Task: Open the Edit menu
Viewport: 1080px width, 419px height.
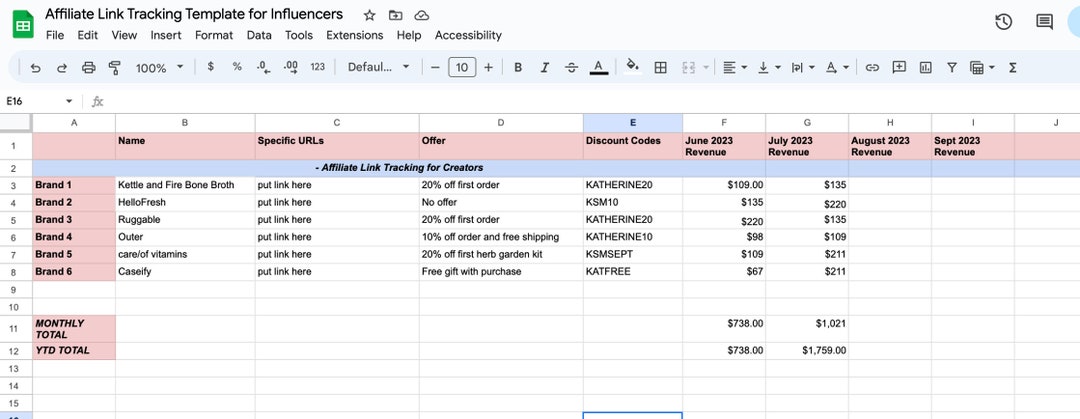Action: click(87, 35)
